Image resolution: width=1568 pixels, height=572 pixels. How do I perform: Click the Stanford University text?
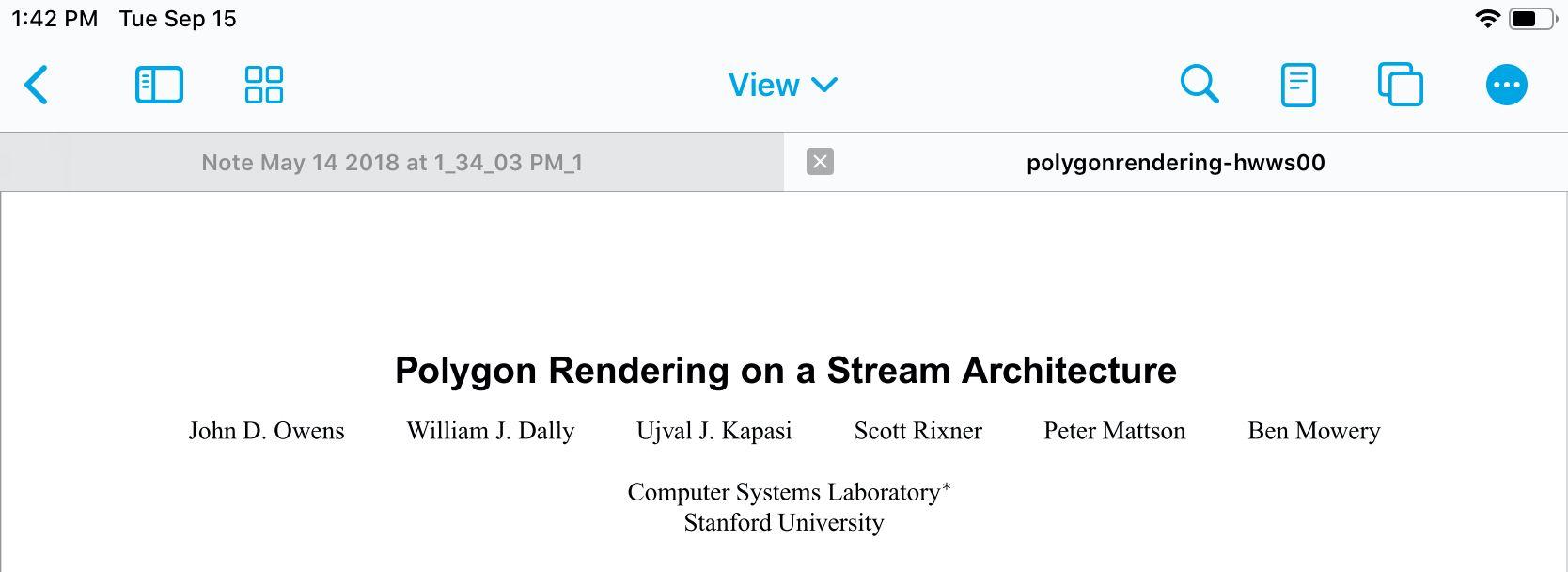[x=784, y=522]
